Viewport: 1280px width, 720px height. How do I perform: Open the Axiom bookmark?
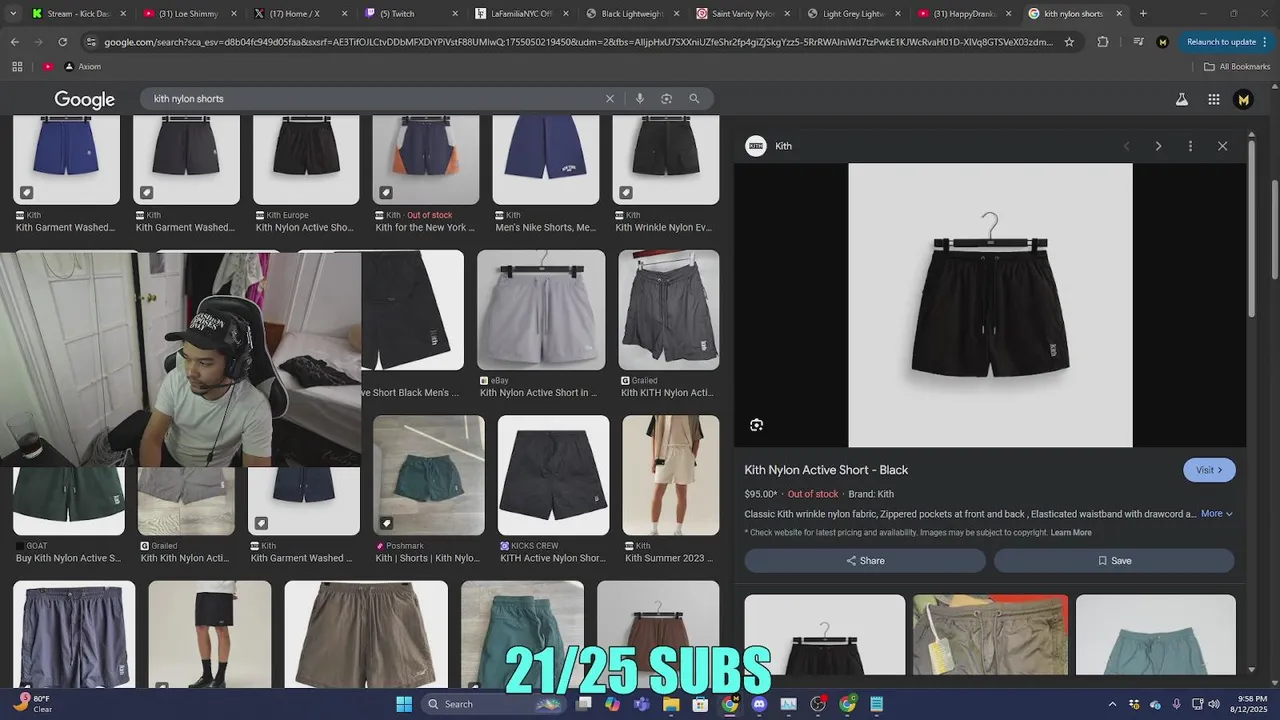point(83,66)
